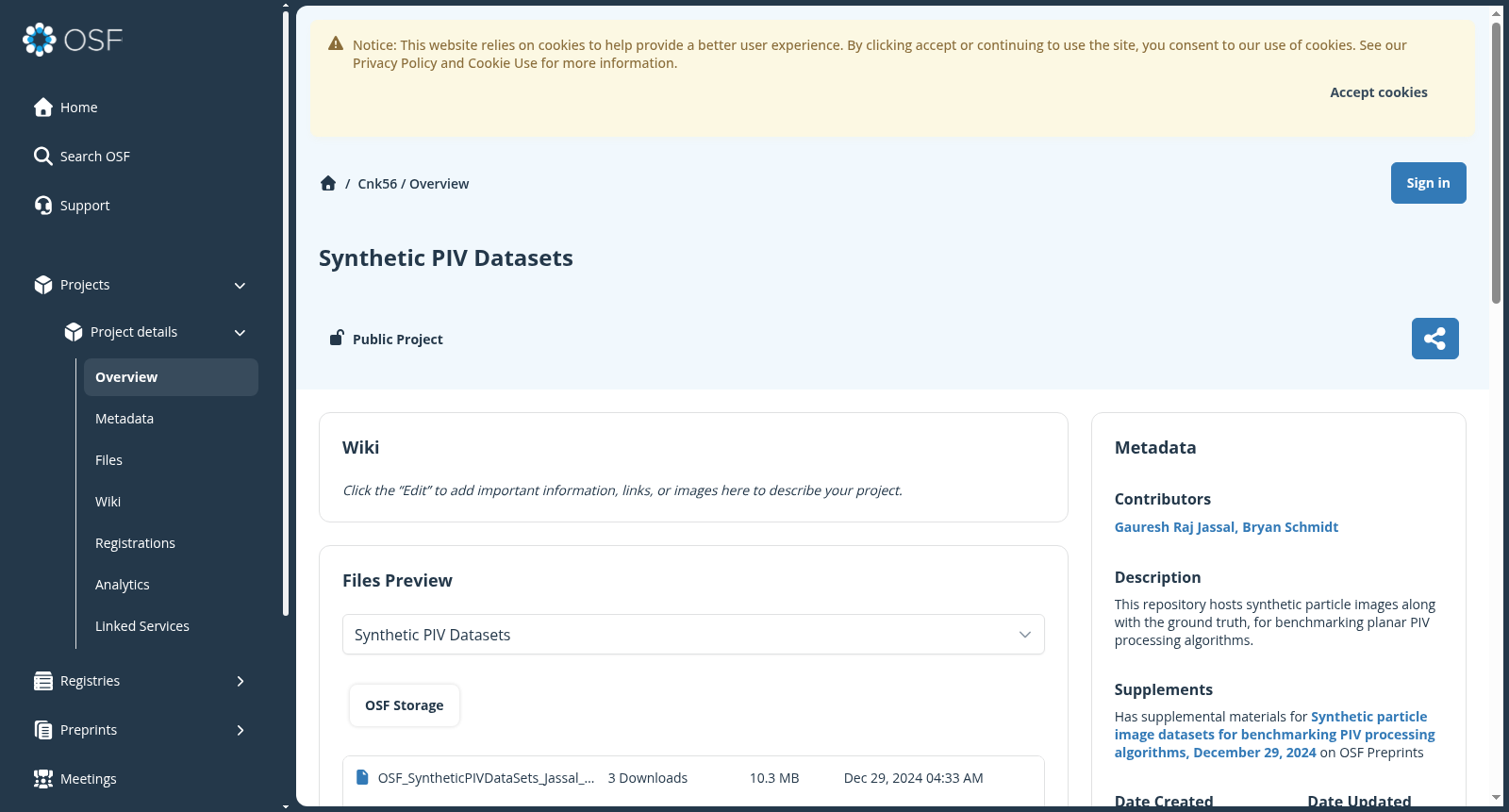Click the Sign in button

(1429, 183)
